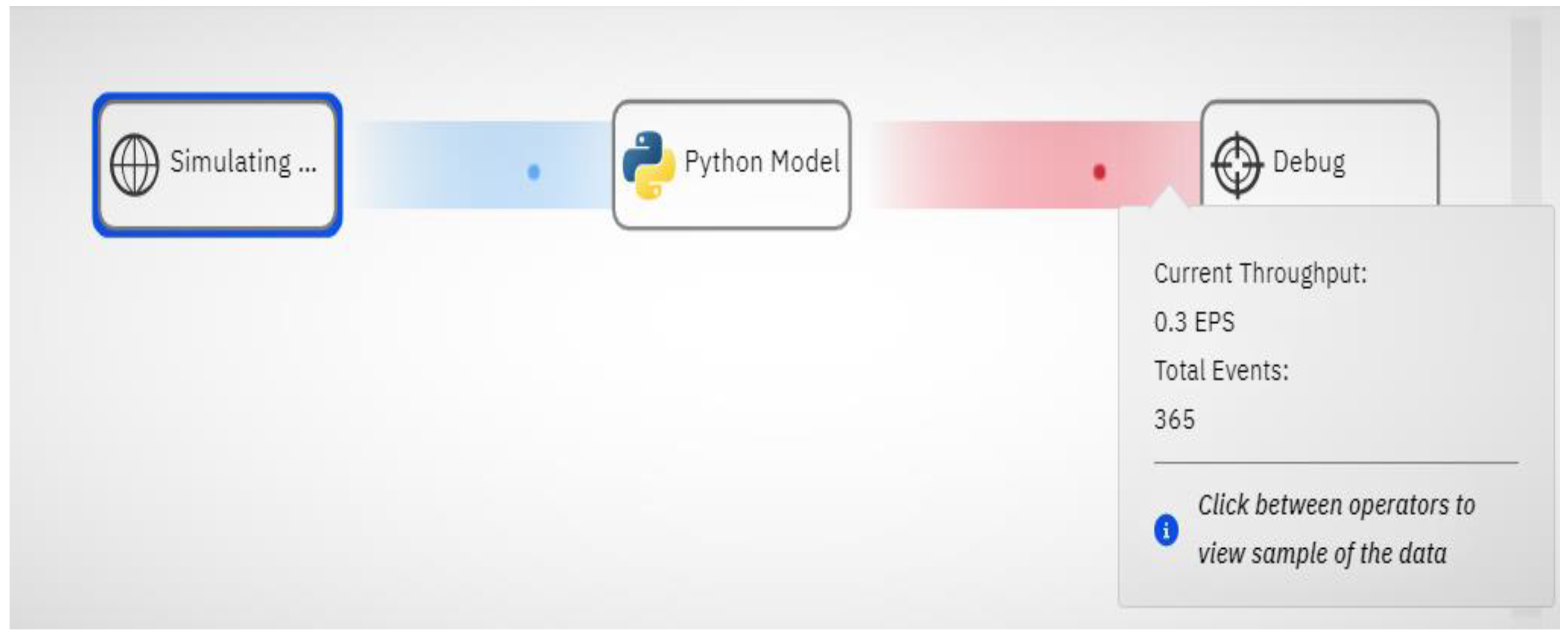The width and height of the screenshot is (1568, 639).
Task: Select the "Simulating ..." operator label
Action: (243, 162)
